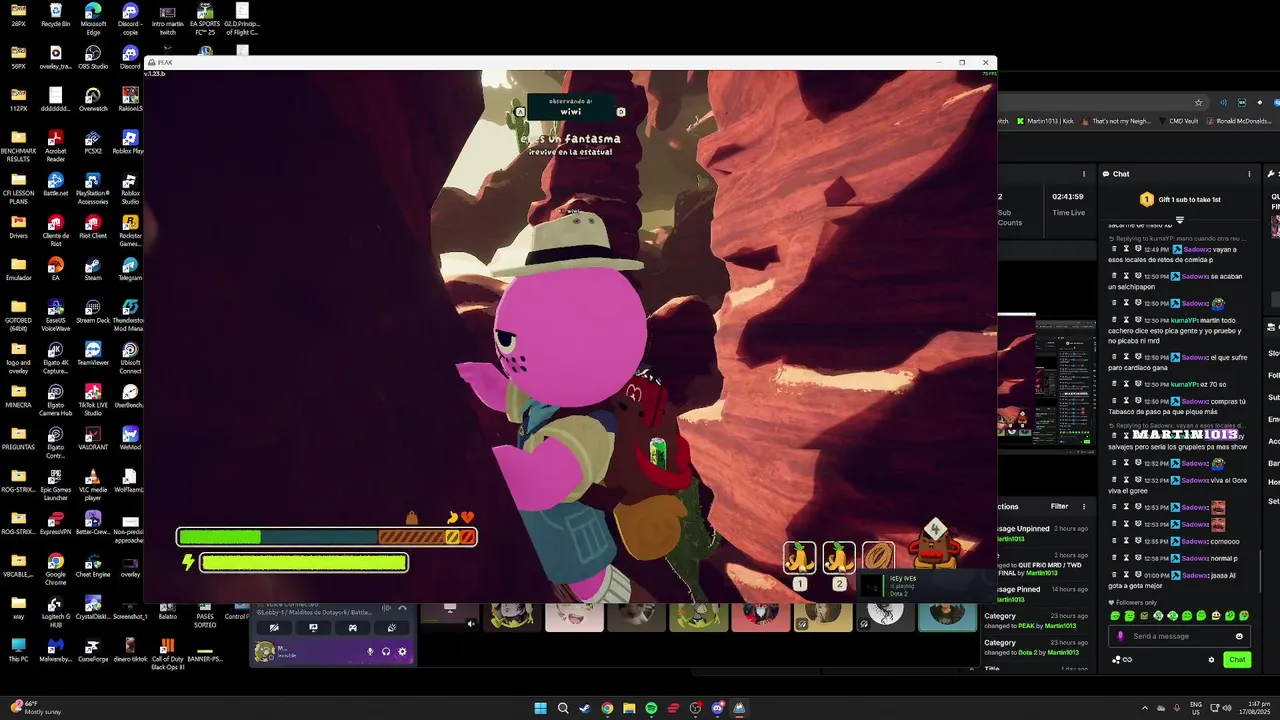Screen dimensions: 1280x720
Task: Toggle microphone mute in Discord panel
Action: (370, 652)
